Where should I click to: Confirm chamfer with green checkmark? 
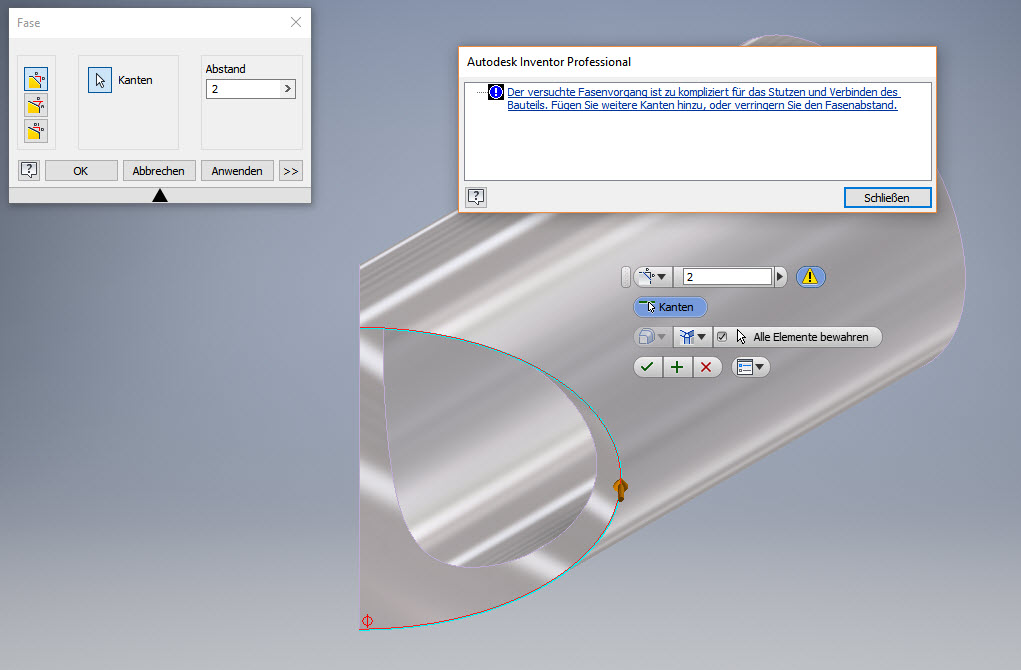point(647,367)
